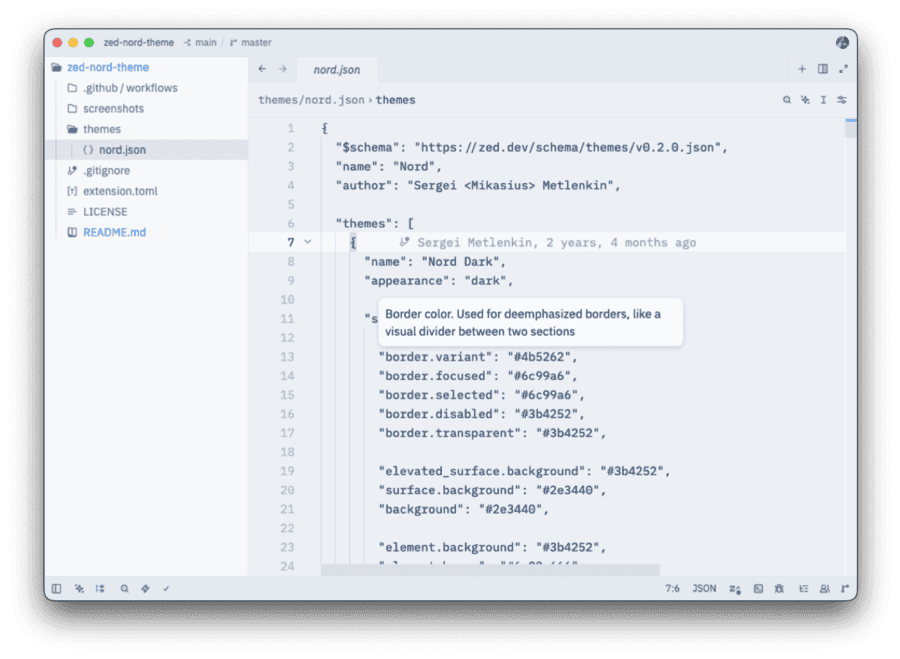Click the "elevated_surface.background" key
Image resolution: width=900 pixels, height=659 pixels.
[482, 471]
